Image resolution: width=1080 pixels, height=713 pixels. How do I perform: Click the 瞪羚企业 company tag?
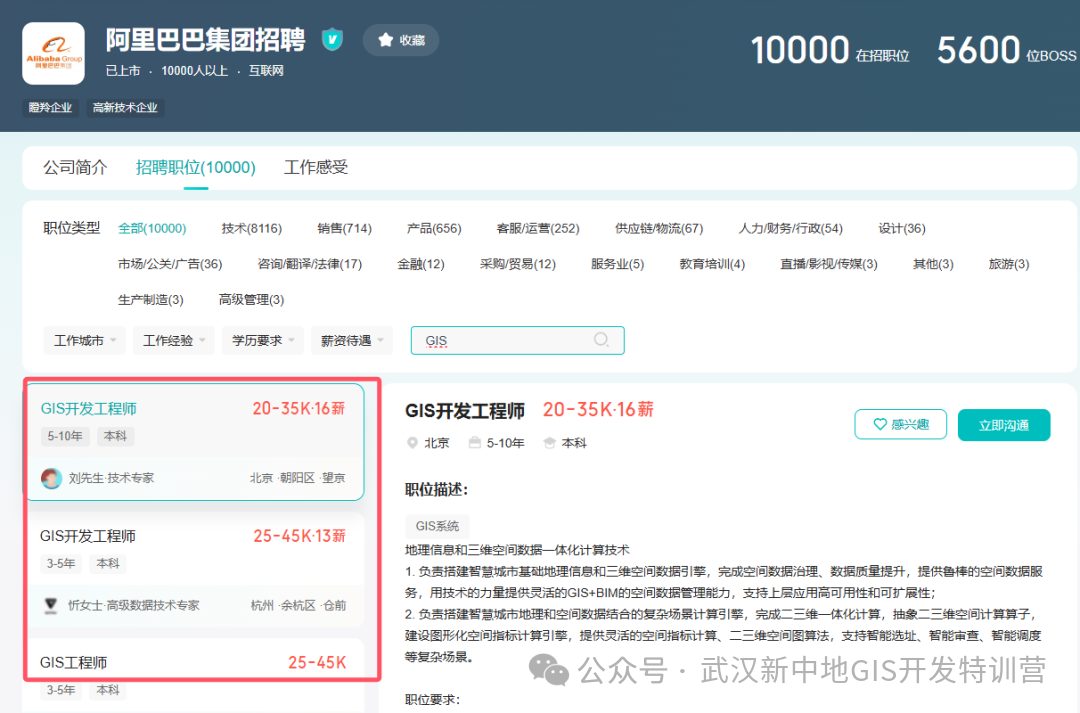50,107
